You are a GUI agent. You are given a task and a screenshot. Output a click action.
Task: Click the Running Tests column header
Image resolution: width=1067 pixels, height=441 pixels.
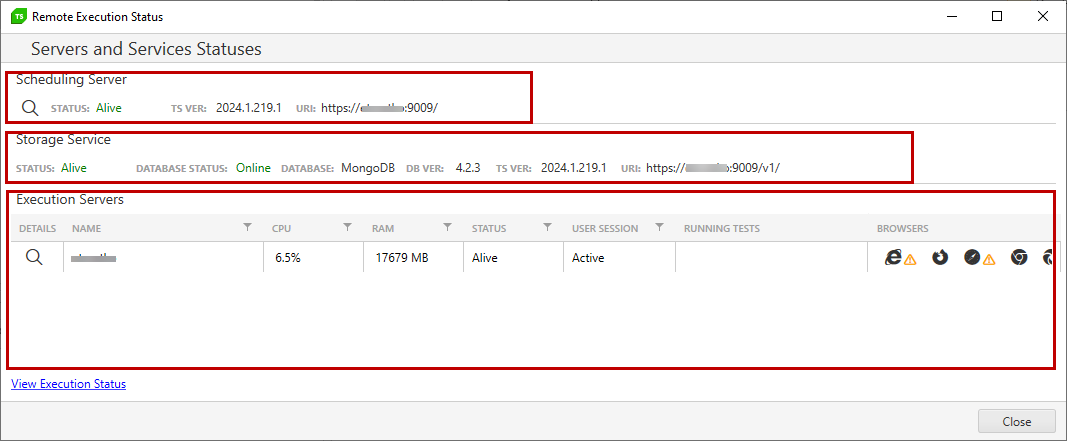pyautogui.click(x=722, y=229)
